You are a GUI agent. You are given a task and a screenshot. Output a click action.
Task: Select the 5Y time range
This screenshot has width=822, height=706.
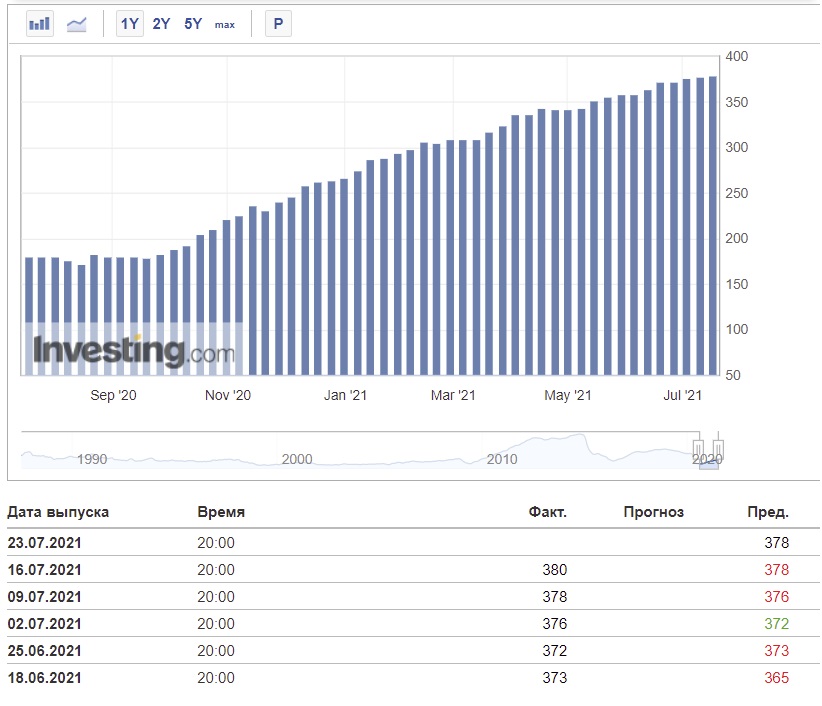[193, 24]
